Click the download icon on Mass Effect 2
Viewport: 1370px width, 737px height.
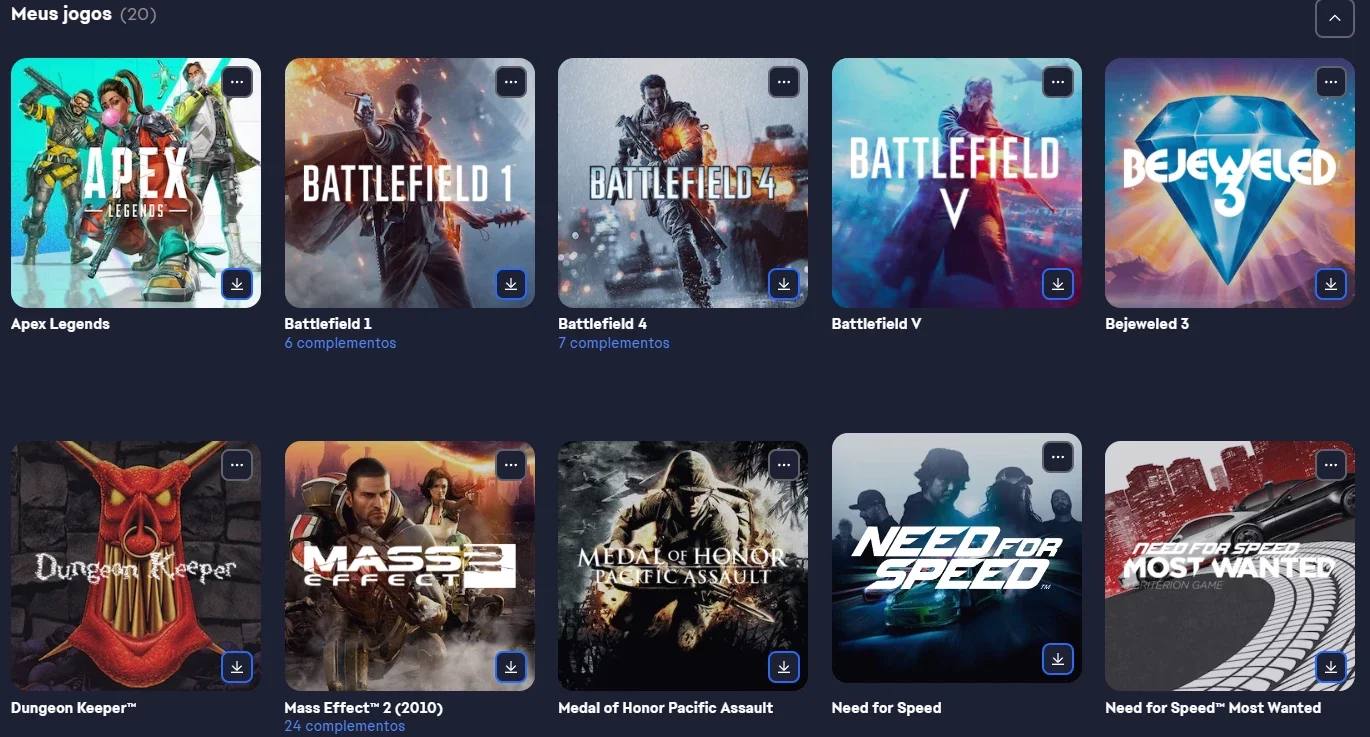pos(511,667)
